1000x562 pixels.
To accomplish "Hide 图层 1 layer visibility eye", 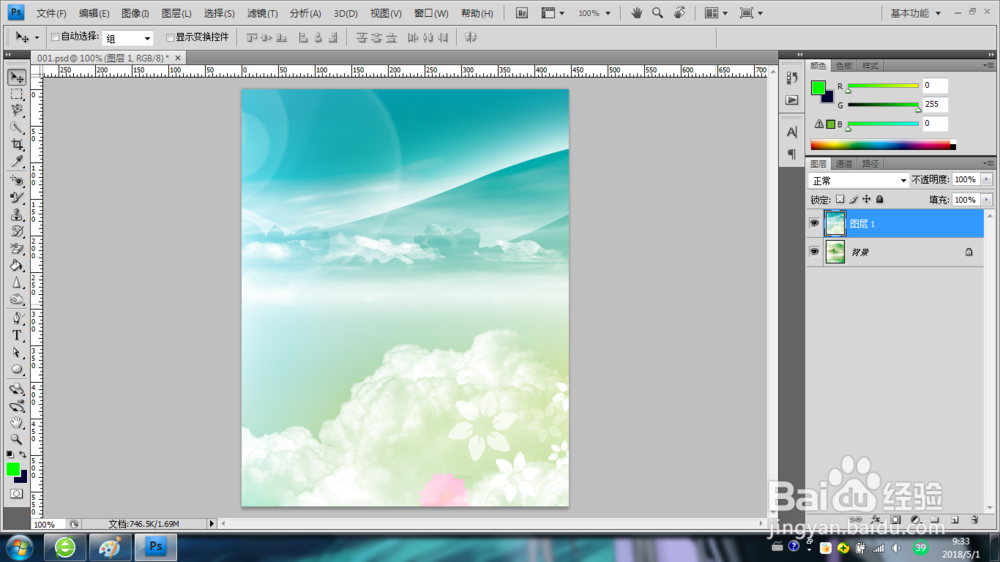I will pyautogui.click(x=814, y=223).
